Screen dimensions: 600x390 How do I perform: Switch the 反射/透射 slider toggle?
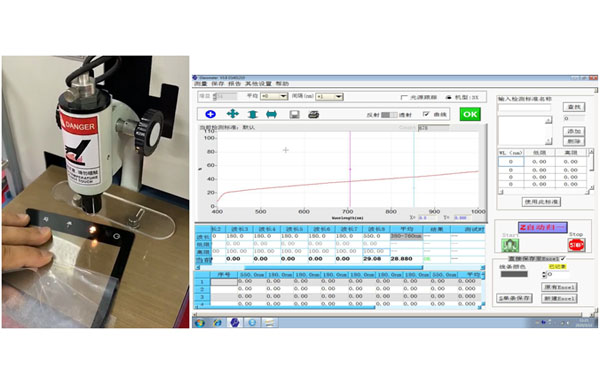coord(390,115)
